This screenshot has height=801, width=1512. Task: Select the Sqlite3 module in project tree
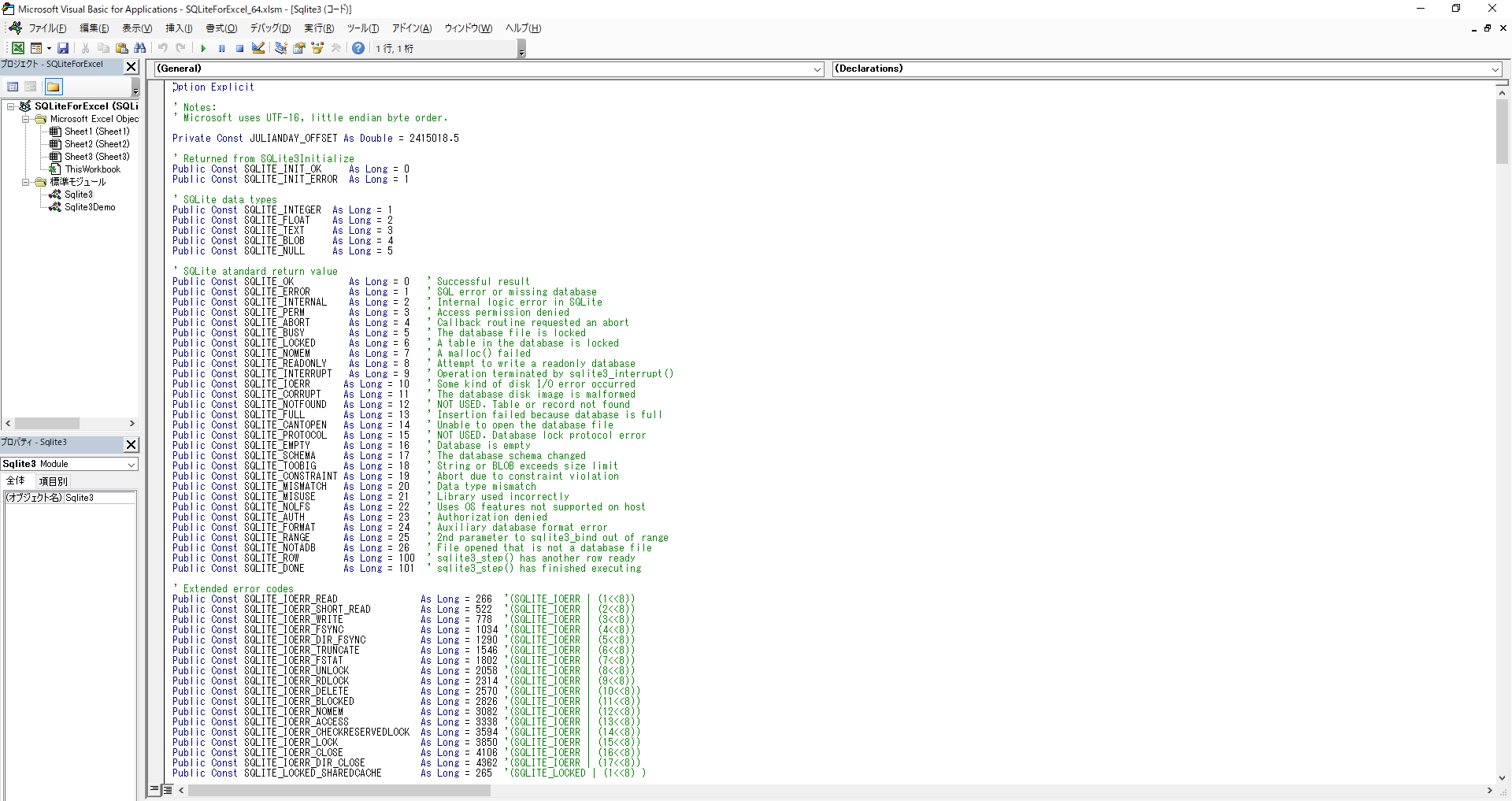pyautogui.click(x=79, y=195)
